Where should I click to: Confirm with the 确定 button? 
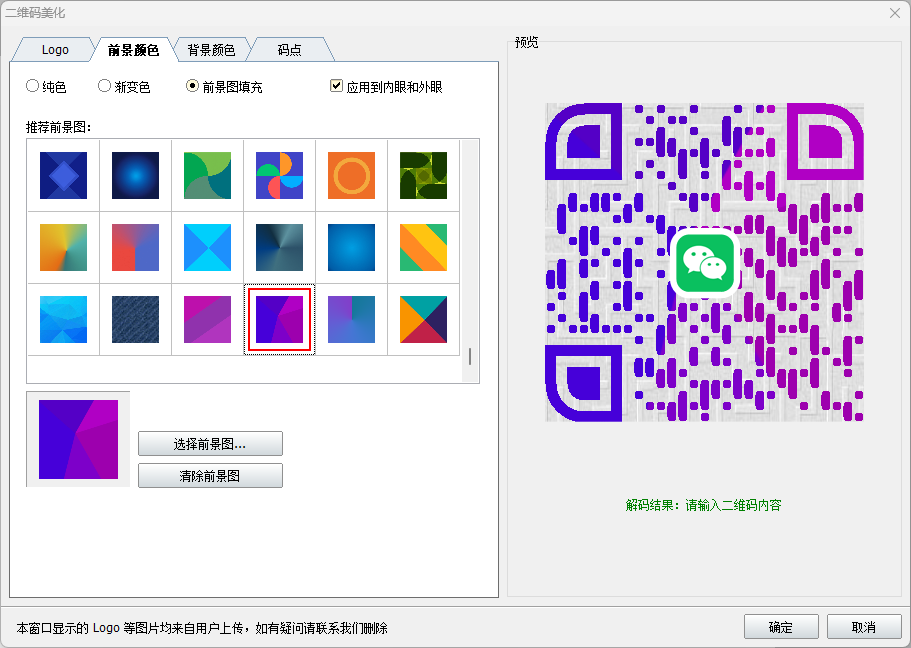(781, 627)
